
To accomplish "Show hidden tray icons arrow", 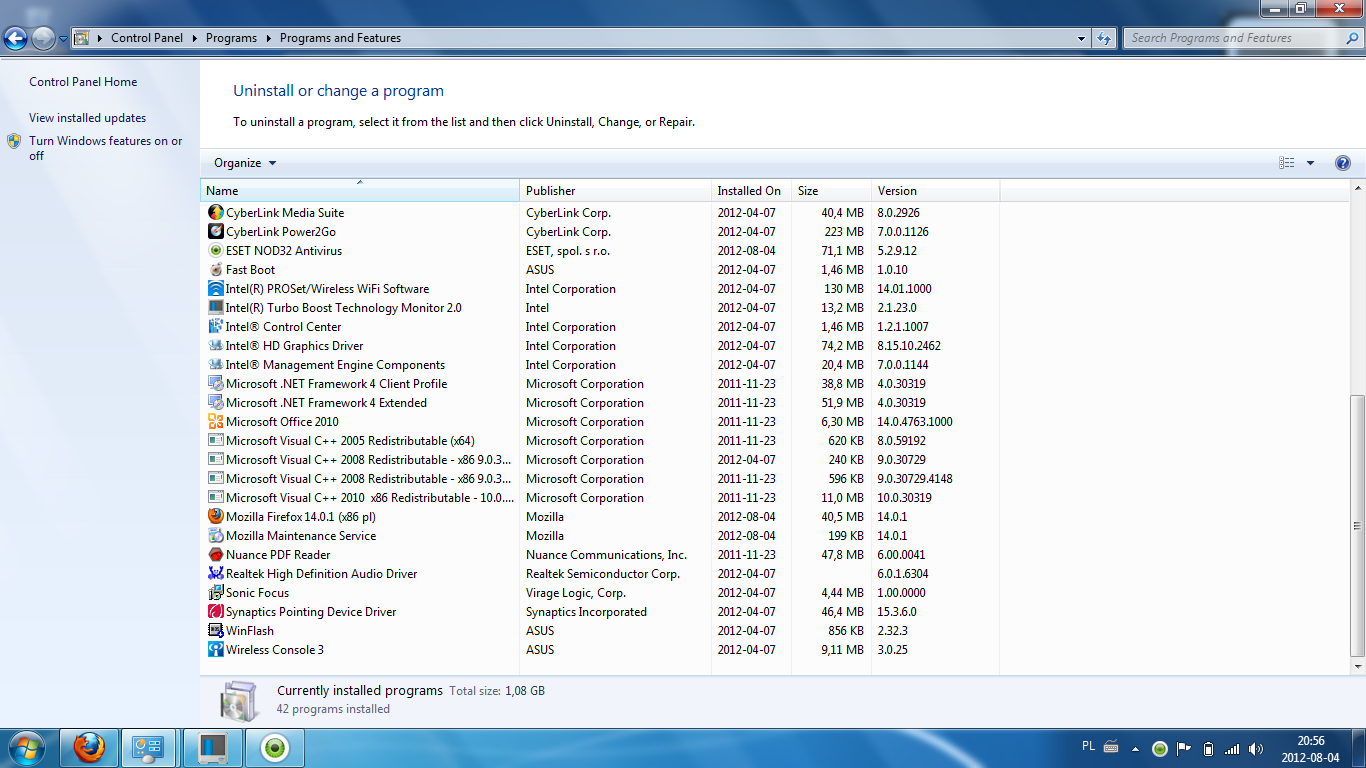I will click(x=1135, y=748).
